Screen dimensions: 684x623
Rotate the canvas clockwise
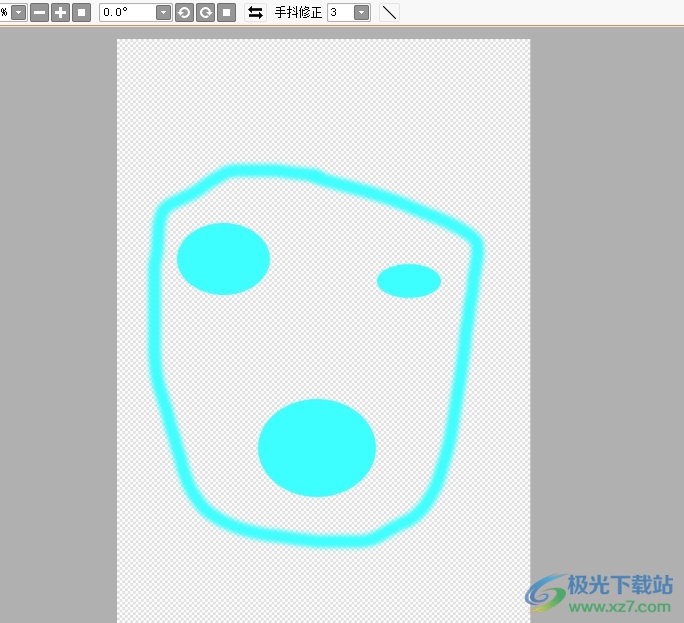[205, 13]
